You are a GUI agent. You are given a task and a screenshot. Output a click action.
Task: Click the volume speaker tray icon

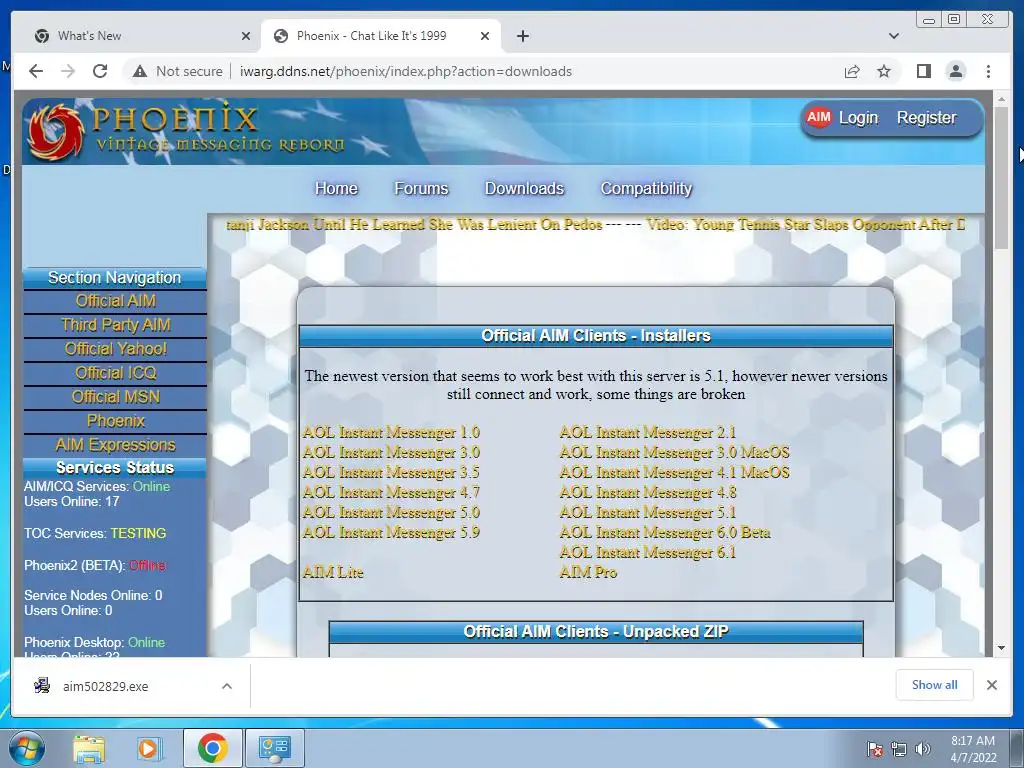[923, 749]
